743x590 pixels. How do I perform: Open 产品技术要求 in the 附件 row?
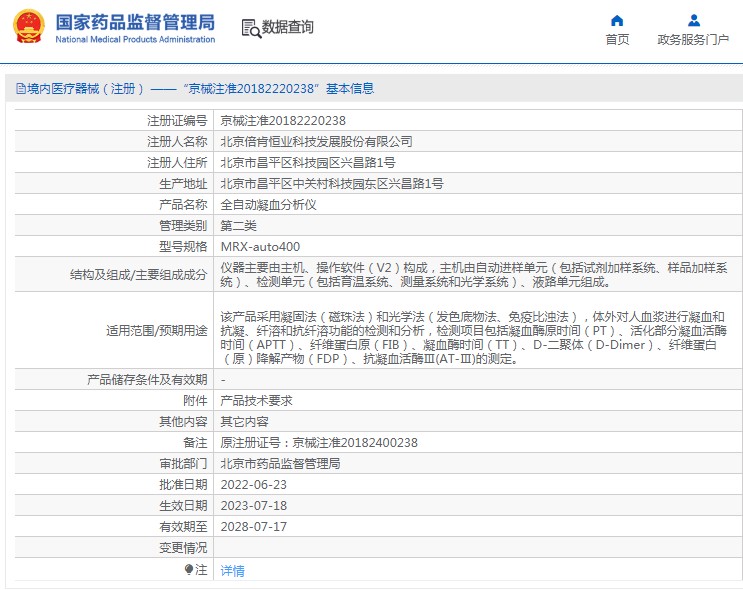click(256, 400)
